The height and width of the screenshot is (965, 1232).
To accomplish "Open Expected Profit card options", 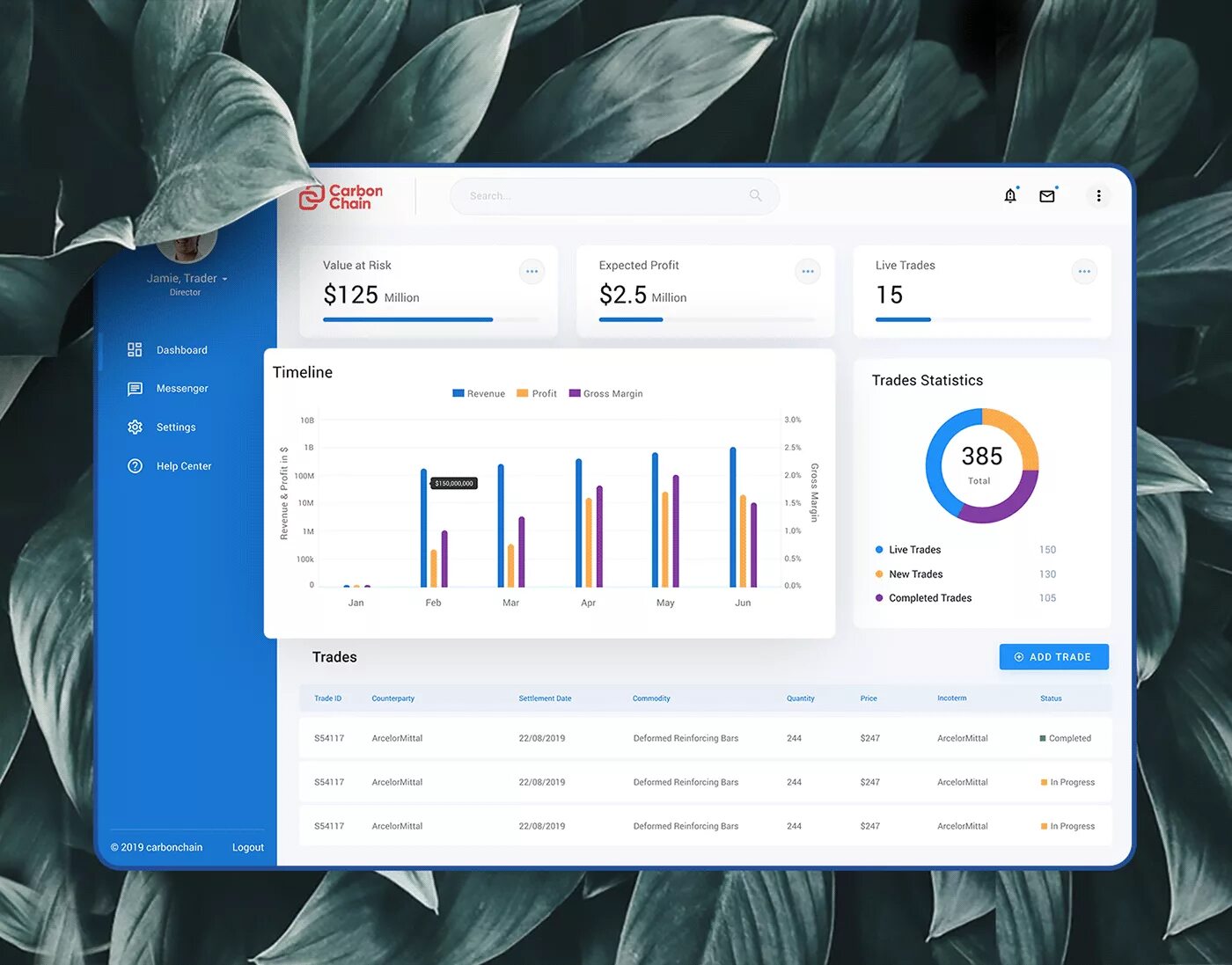I will (x=808, y=271).
